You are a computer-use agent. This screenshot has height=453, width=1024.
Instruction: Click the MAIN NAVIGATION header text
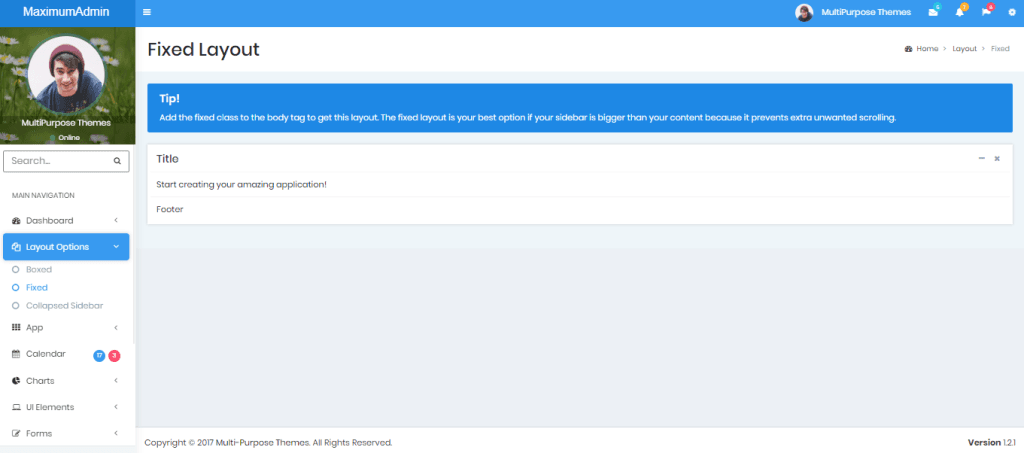tap(43, 195)
